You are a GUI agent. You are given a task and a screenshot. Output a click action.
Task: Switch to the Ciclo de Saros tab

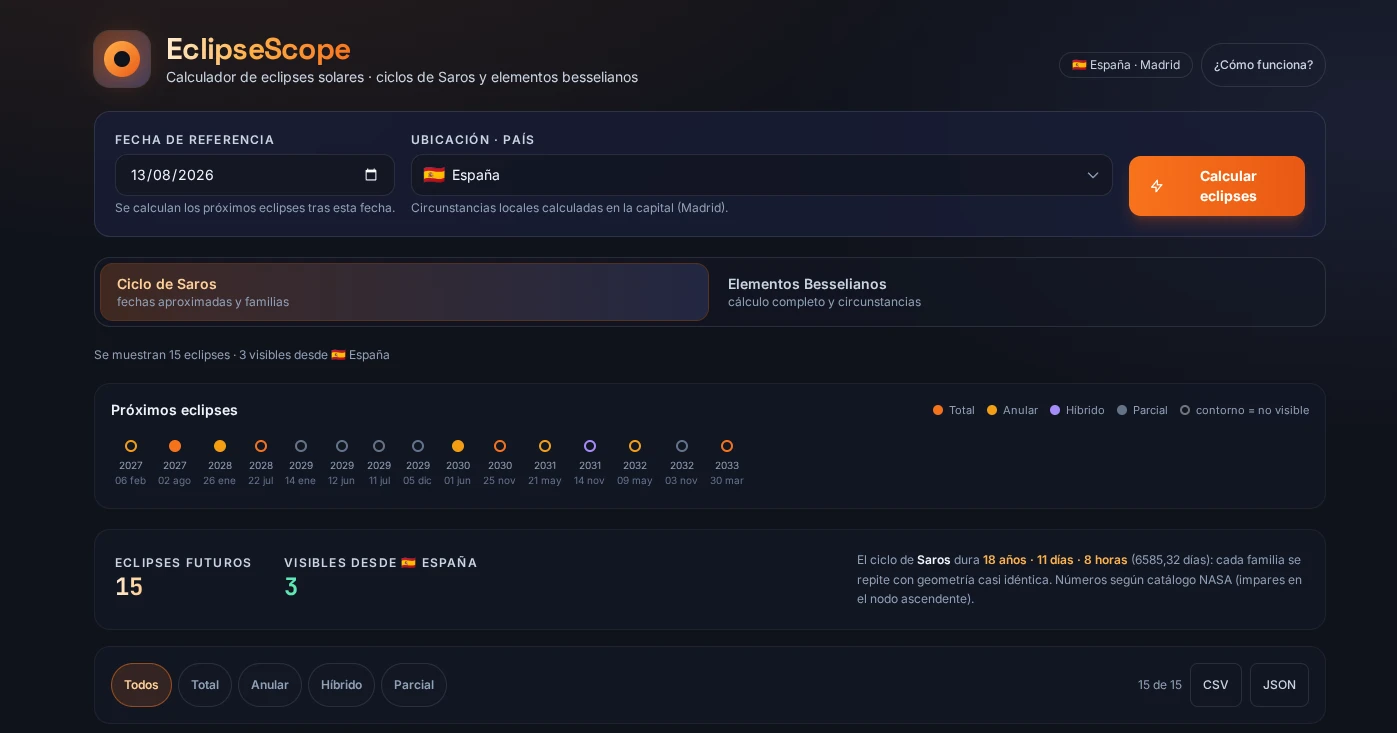[x=404, y=292]
